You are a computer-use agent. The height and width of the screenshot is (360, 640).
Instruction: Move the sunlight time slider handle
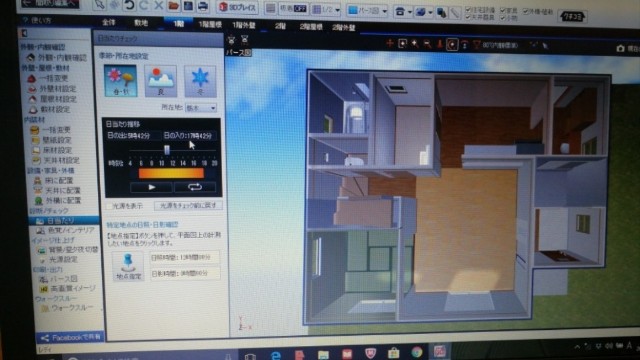click(x=167, y=150)
